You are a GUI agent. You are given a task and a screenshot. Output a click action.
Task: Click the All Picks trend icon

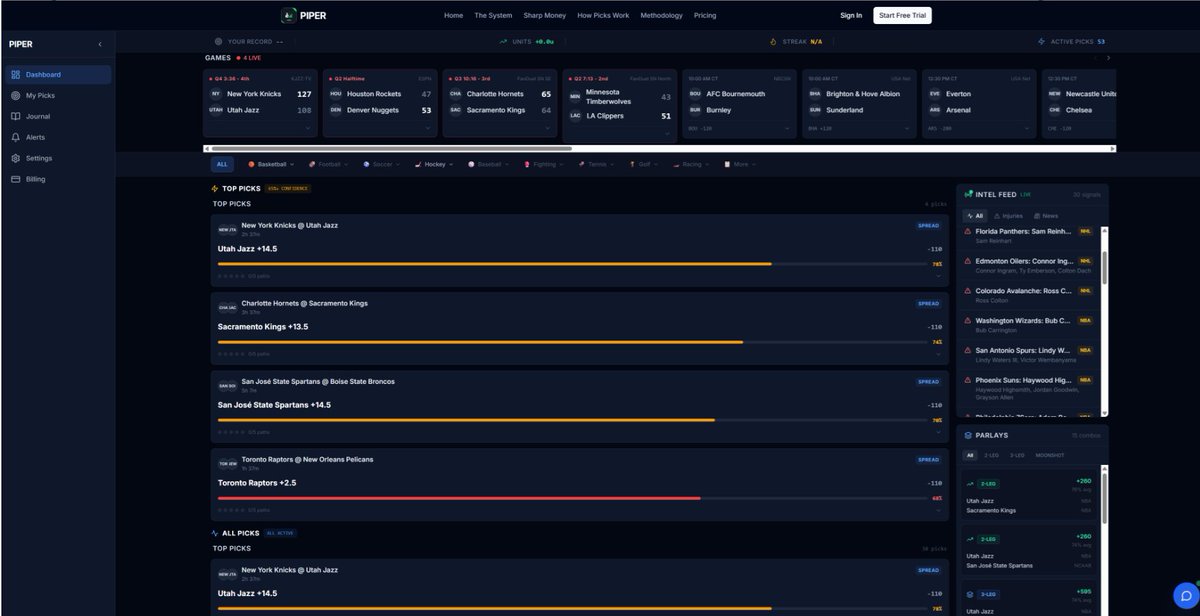[215, 533]
